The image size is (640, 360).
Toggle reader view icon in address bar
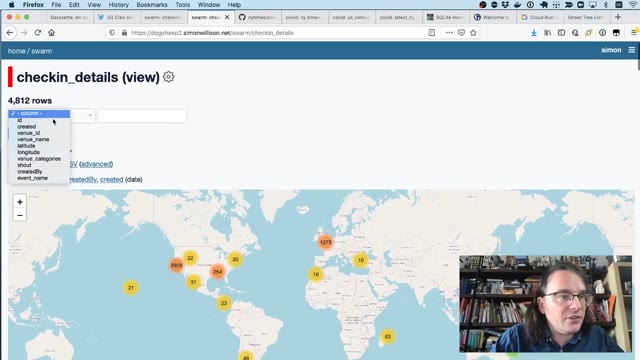point(431,33)
